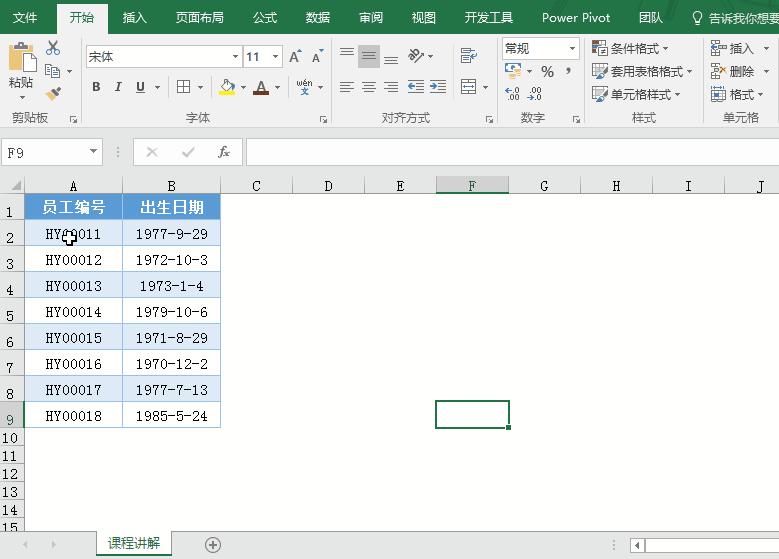The image size is (779, 559).
Task: Switch to the 页面布局 tab
Action: click(200, 18)
